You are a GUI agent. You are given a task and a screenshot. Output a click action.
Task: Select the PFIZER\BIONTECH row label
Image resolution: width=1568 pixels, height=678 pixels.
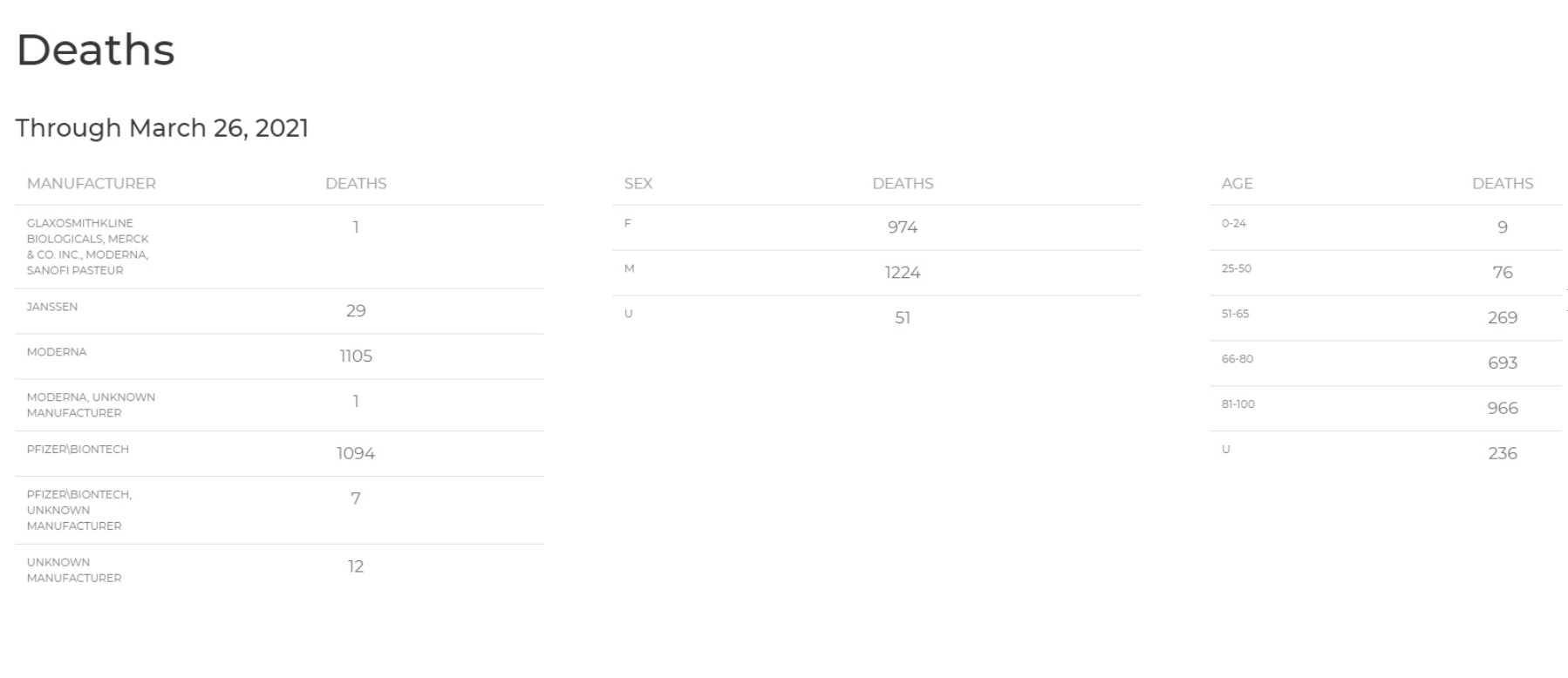(78, 450)
